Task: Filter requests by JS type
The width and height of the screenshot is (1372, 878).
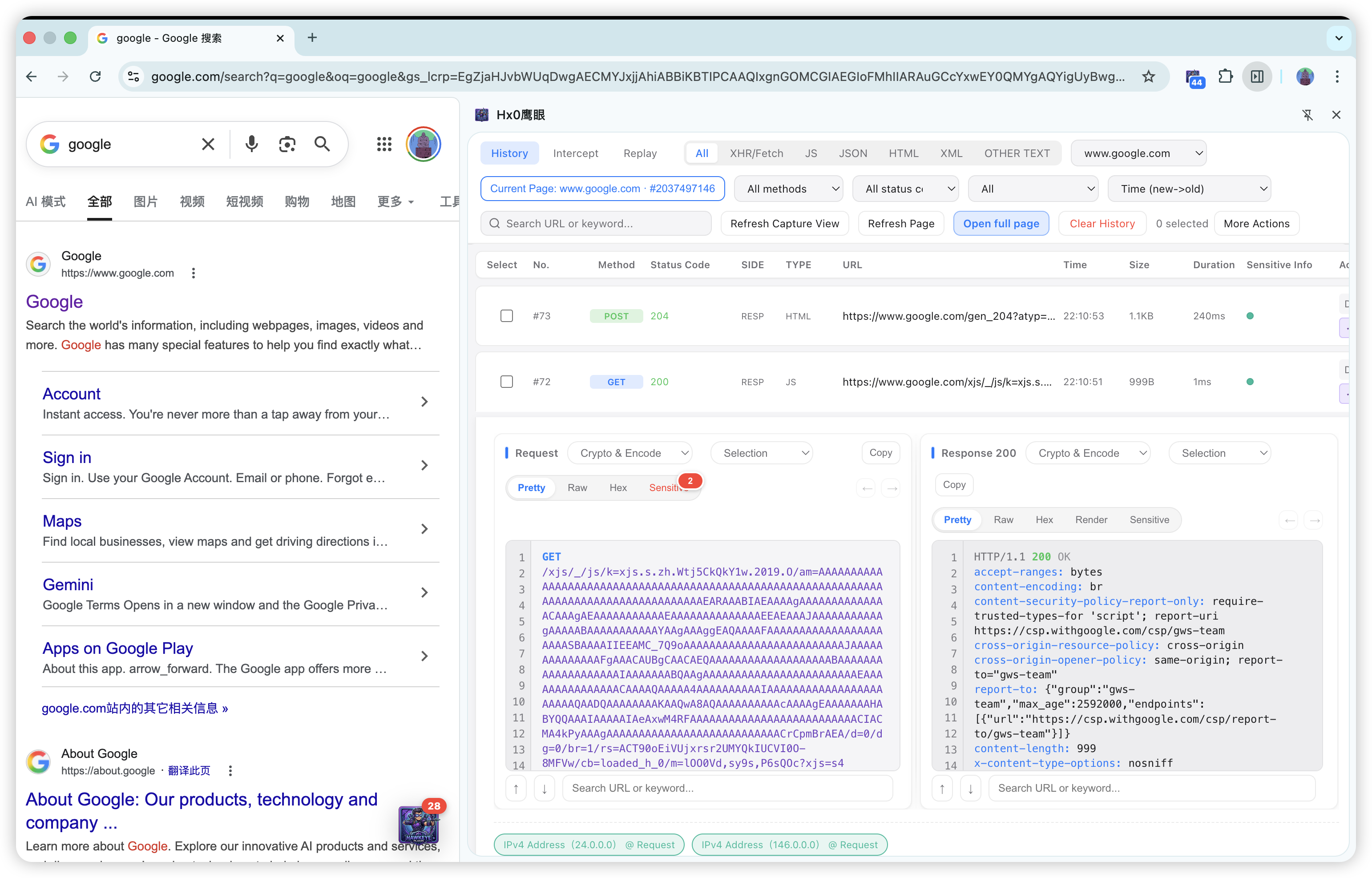Action: pos(810,153)
